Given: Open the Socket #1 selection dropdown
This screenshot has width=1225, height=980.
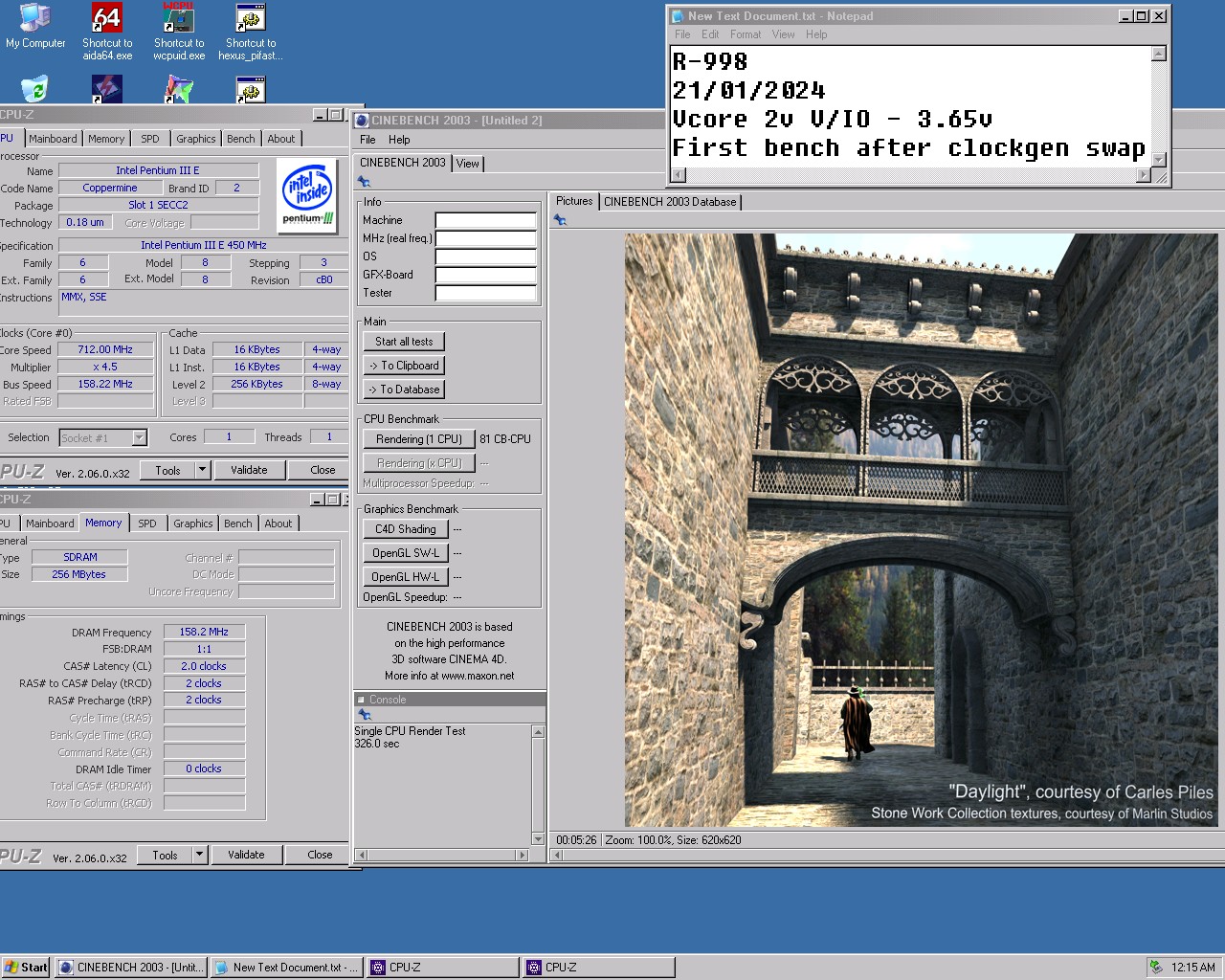Looking at the screenshot, I should [x=139, y=437].
